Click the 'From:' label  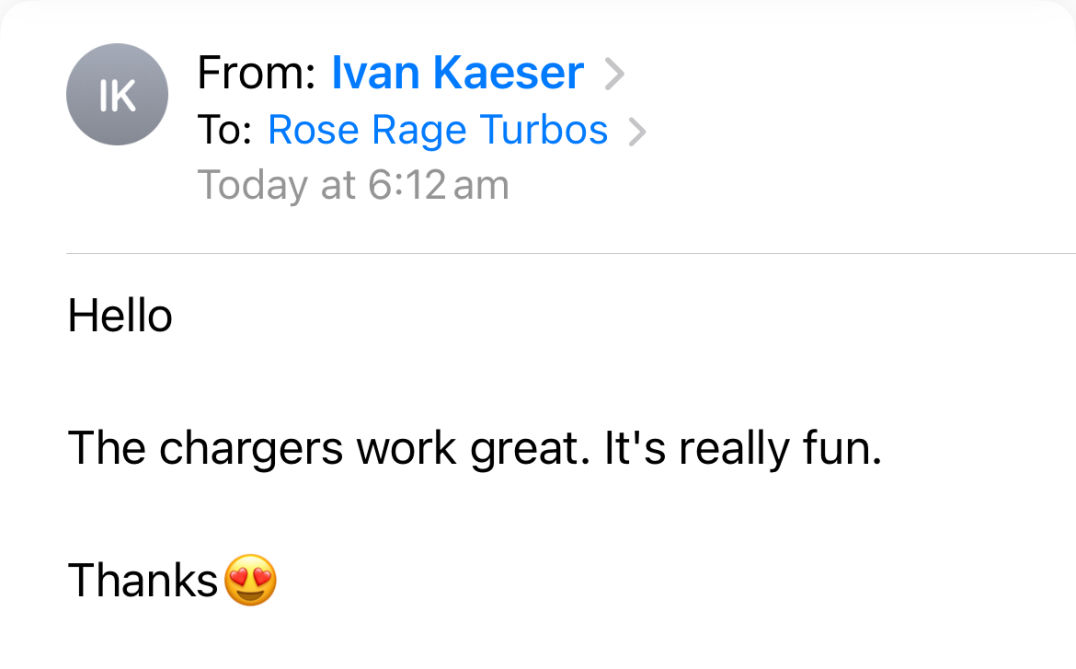click(x=256, y=73)
